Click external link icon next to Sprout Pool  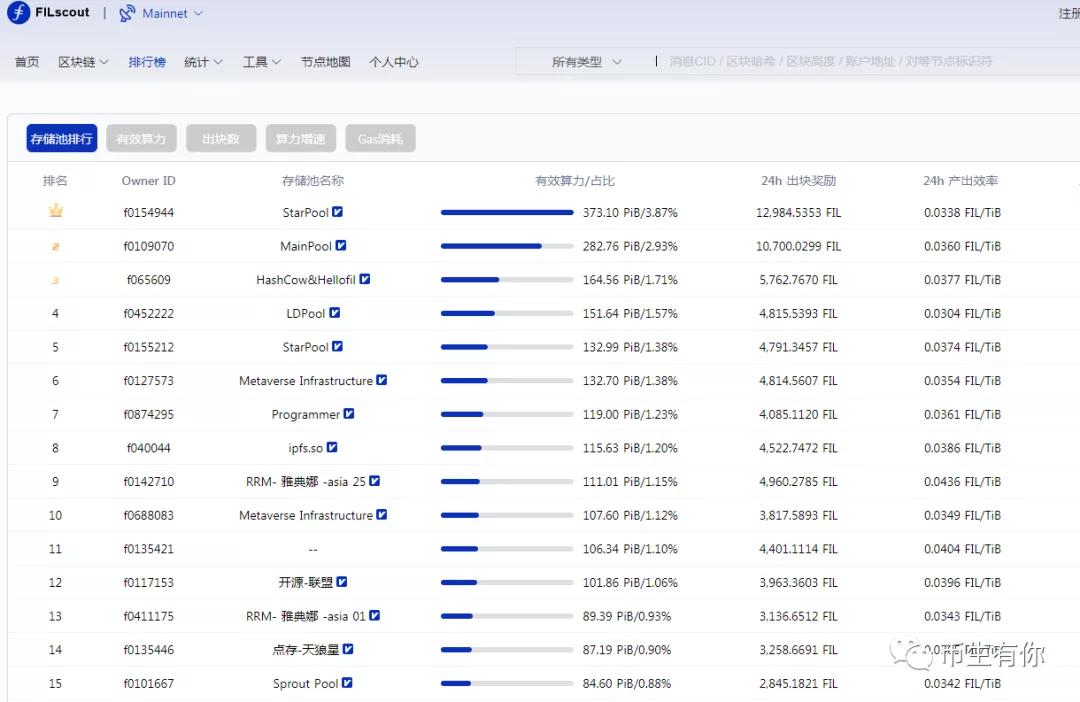[344, 683]
